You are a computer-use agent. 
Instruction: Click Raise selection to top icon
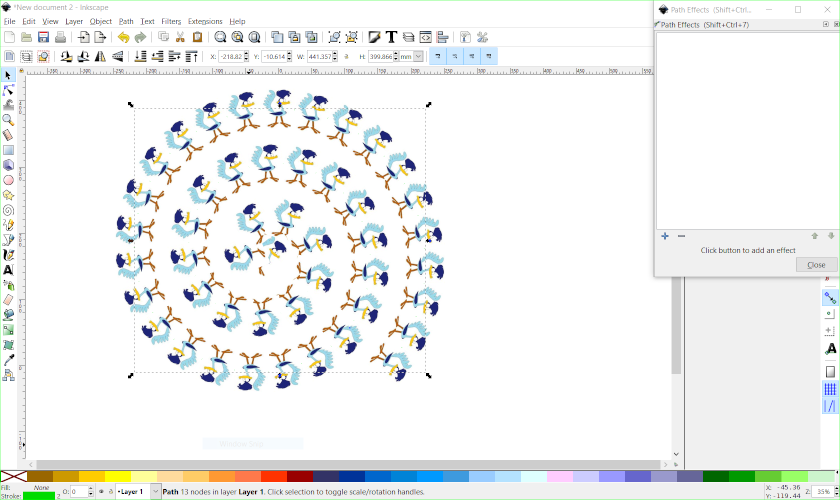tap(191, 56)
